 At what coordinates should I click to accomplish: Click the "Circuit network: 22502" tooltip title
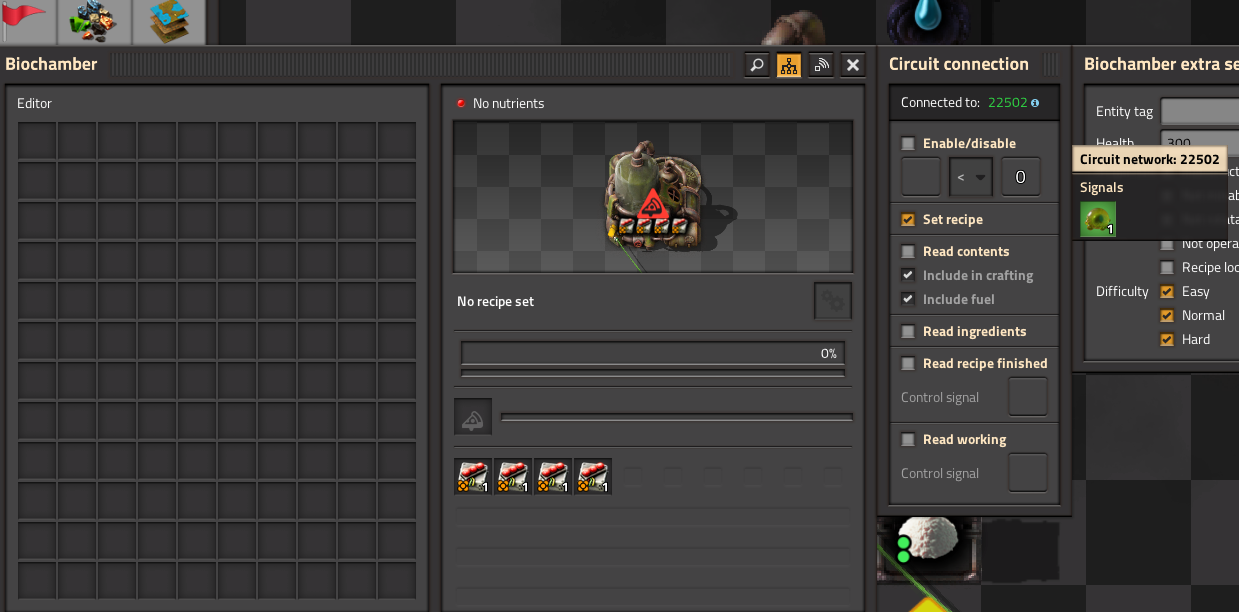1150,159
